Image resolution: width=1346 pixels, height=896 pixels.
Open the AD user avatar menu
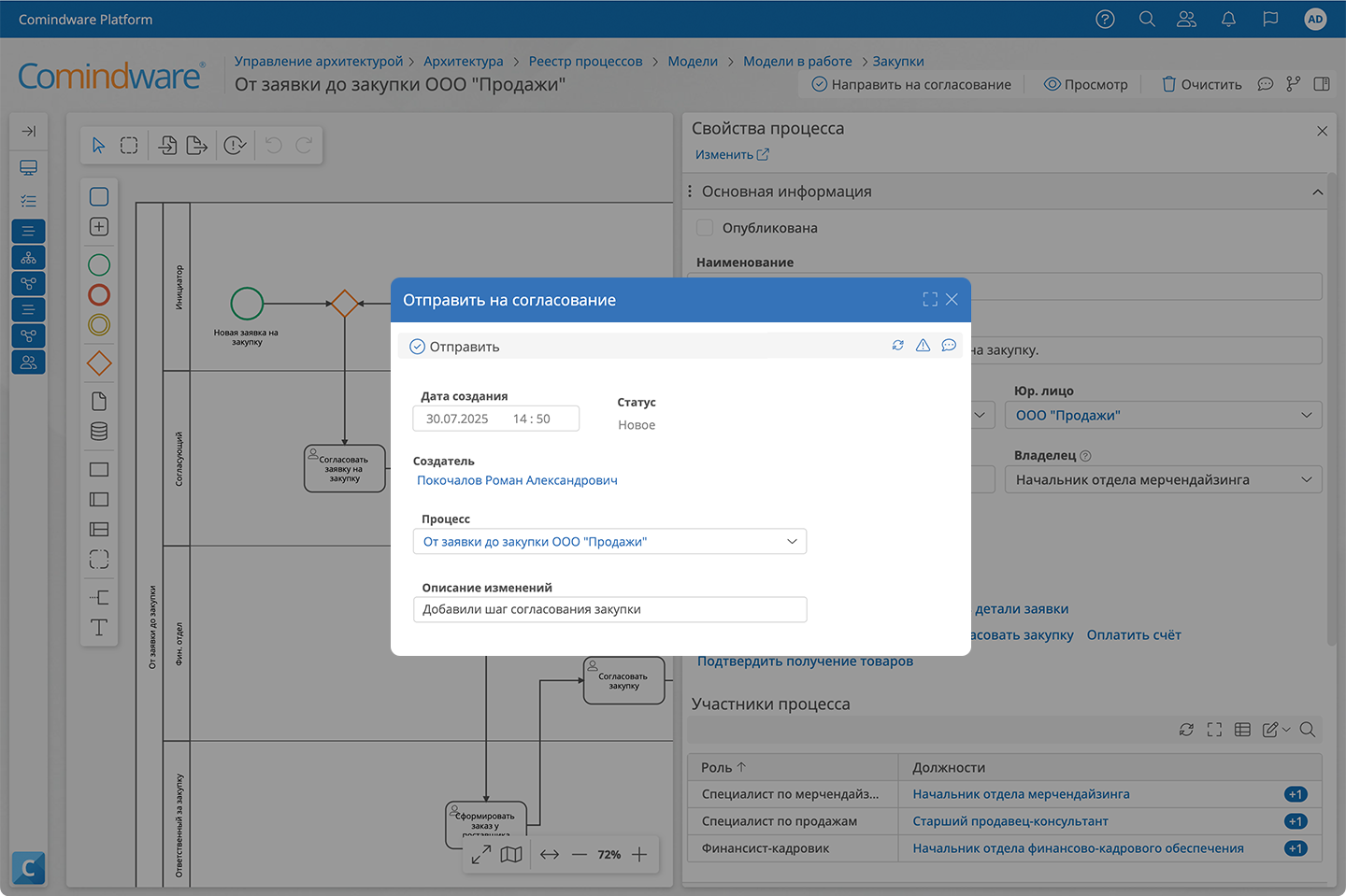coord(1315,19)
